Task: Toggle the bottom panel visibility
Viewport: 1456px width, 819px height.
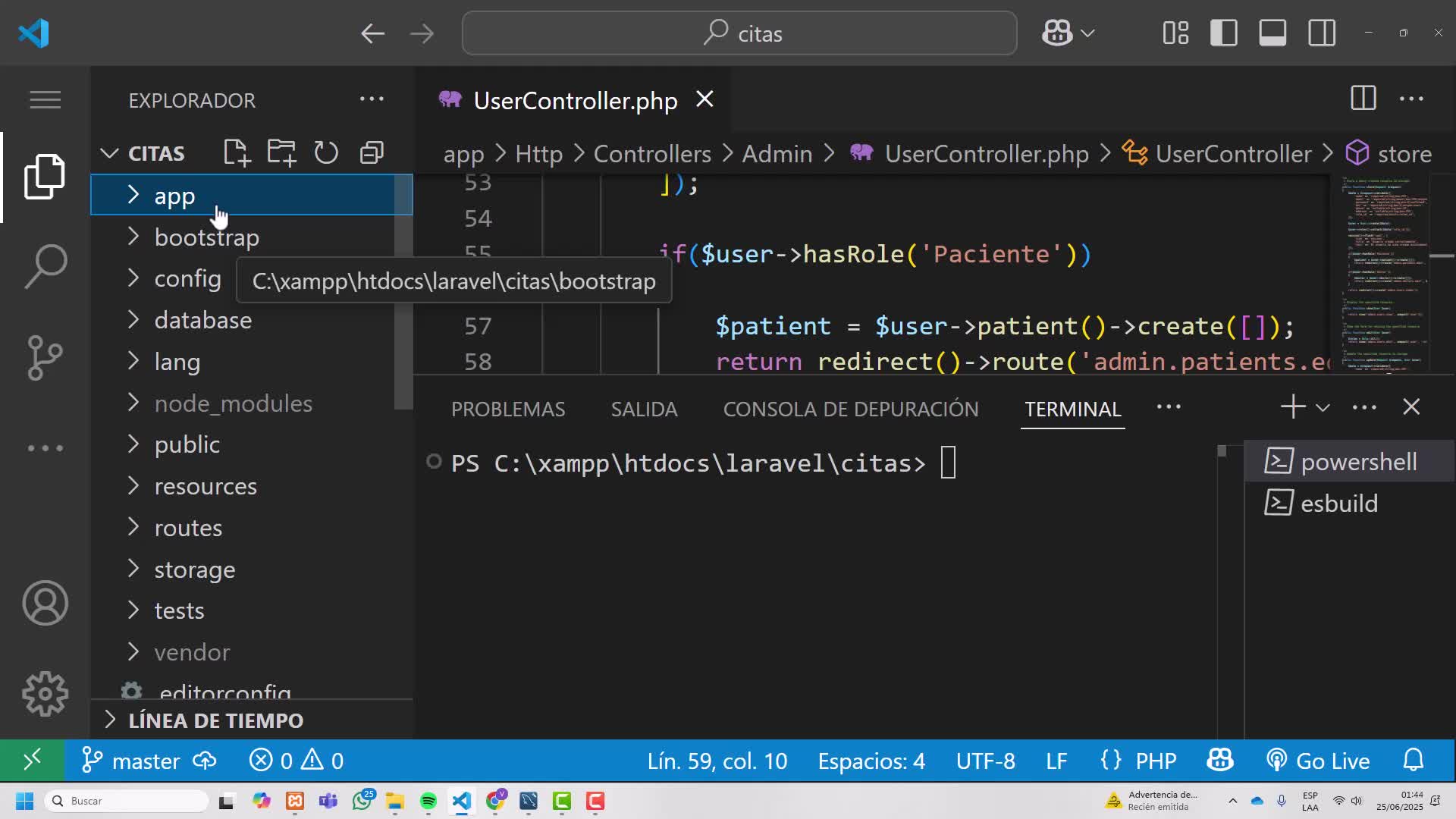Action: click(x=1272, y=33)
